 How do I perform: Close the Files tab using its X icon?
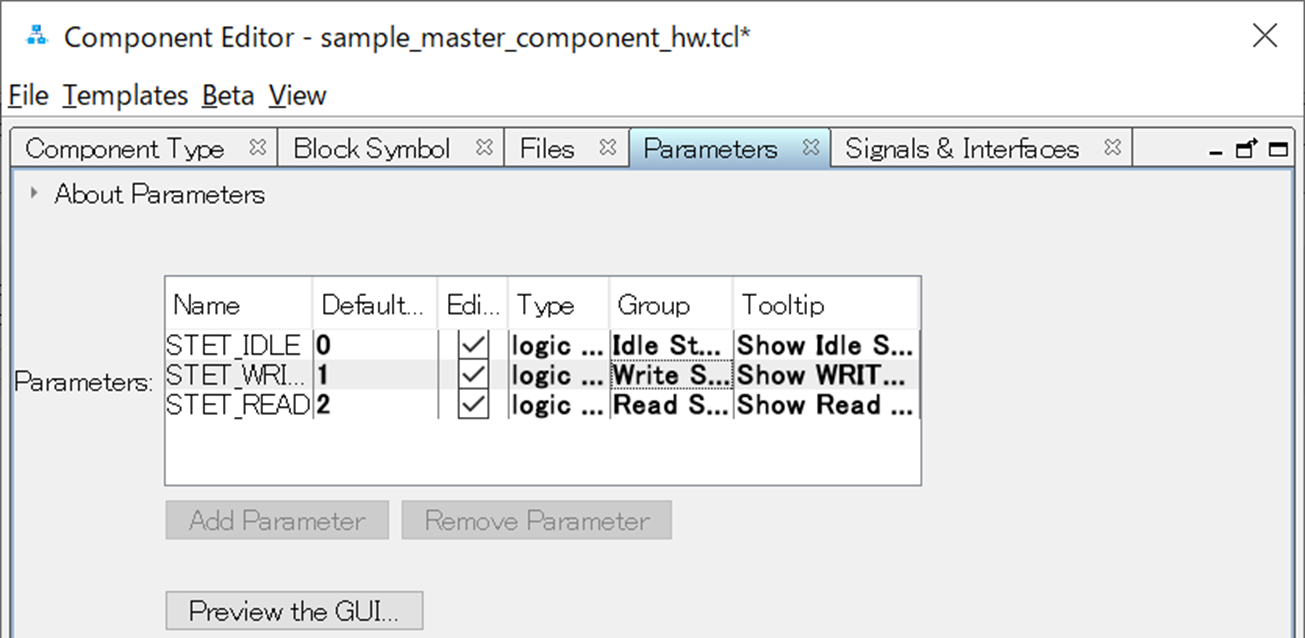(x=608, y=148)
